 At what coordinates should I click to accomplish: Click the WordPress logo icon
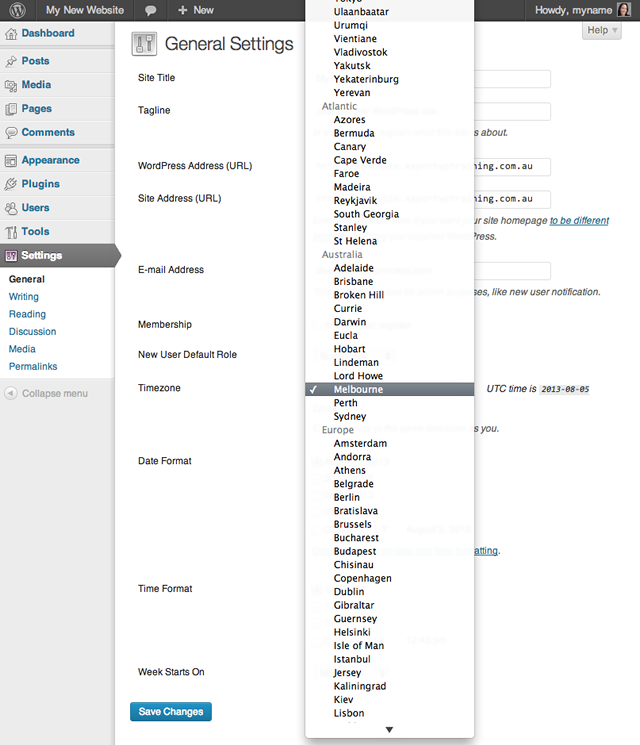point(17,10)
